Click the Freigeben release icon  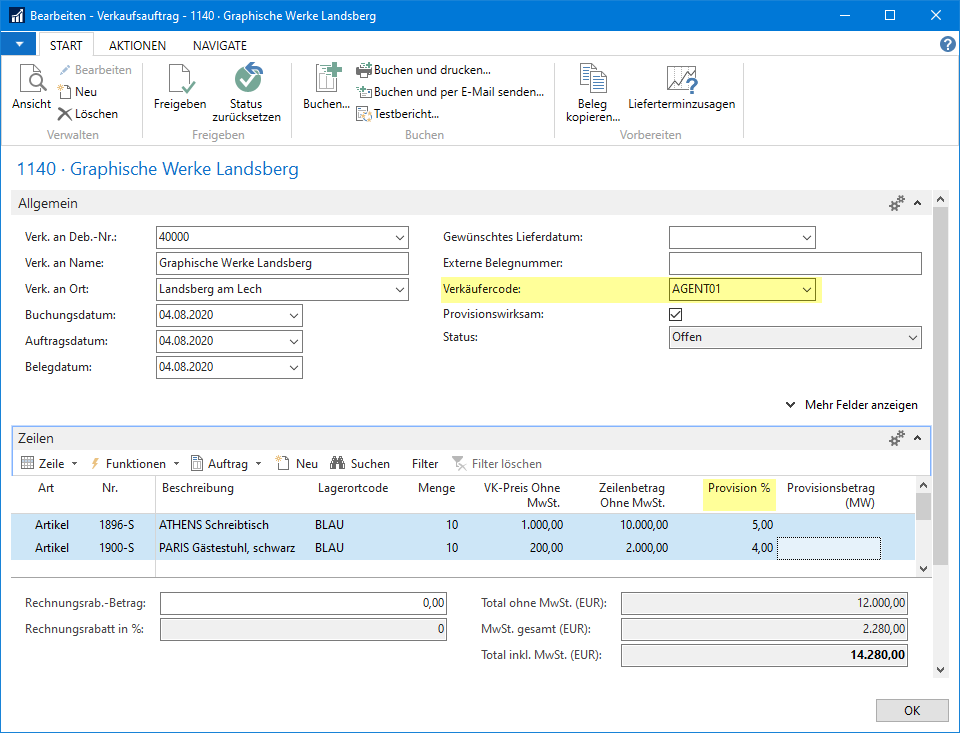tap(180, 80)
